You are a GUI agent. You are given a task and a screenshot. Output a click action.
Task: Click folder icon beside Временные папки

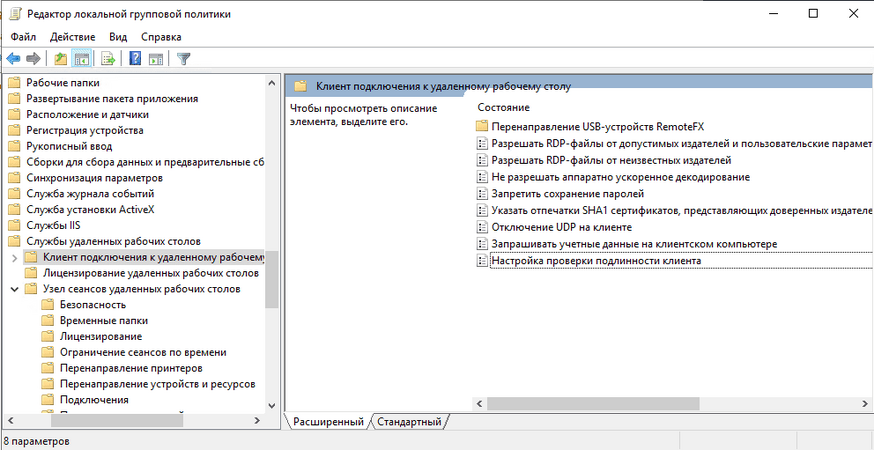click(48, 321)
